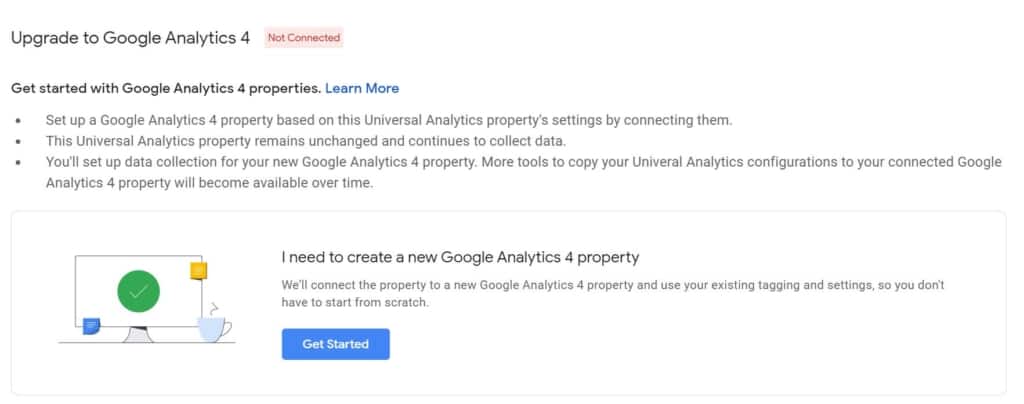Click the coffee cup illustration
The width and height of the screenshot is (1024, 404).
[213, 327]
